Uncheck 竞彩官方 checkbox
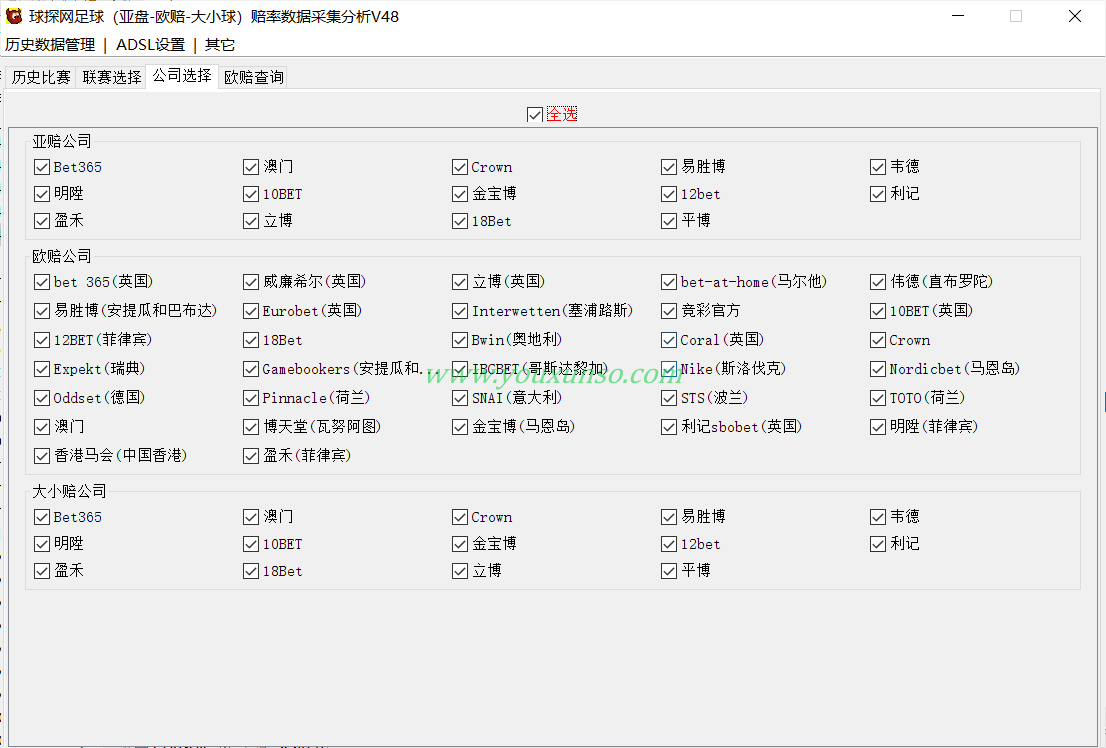The width and height of the screenshot is (1106, 748). pyautogui.click(x=669, y=311)
